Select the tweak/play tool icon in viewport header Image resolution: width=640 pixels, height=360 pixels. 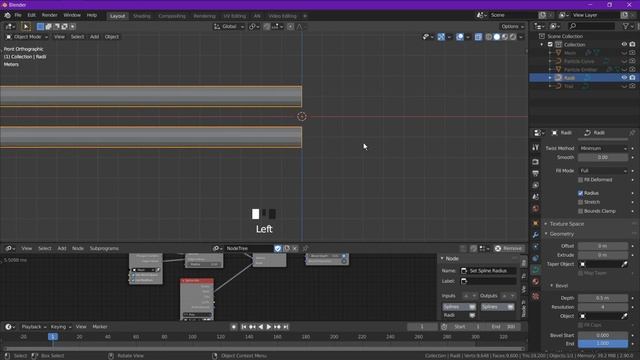tap(26, 27)
